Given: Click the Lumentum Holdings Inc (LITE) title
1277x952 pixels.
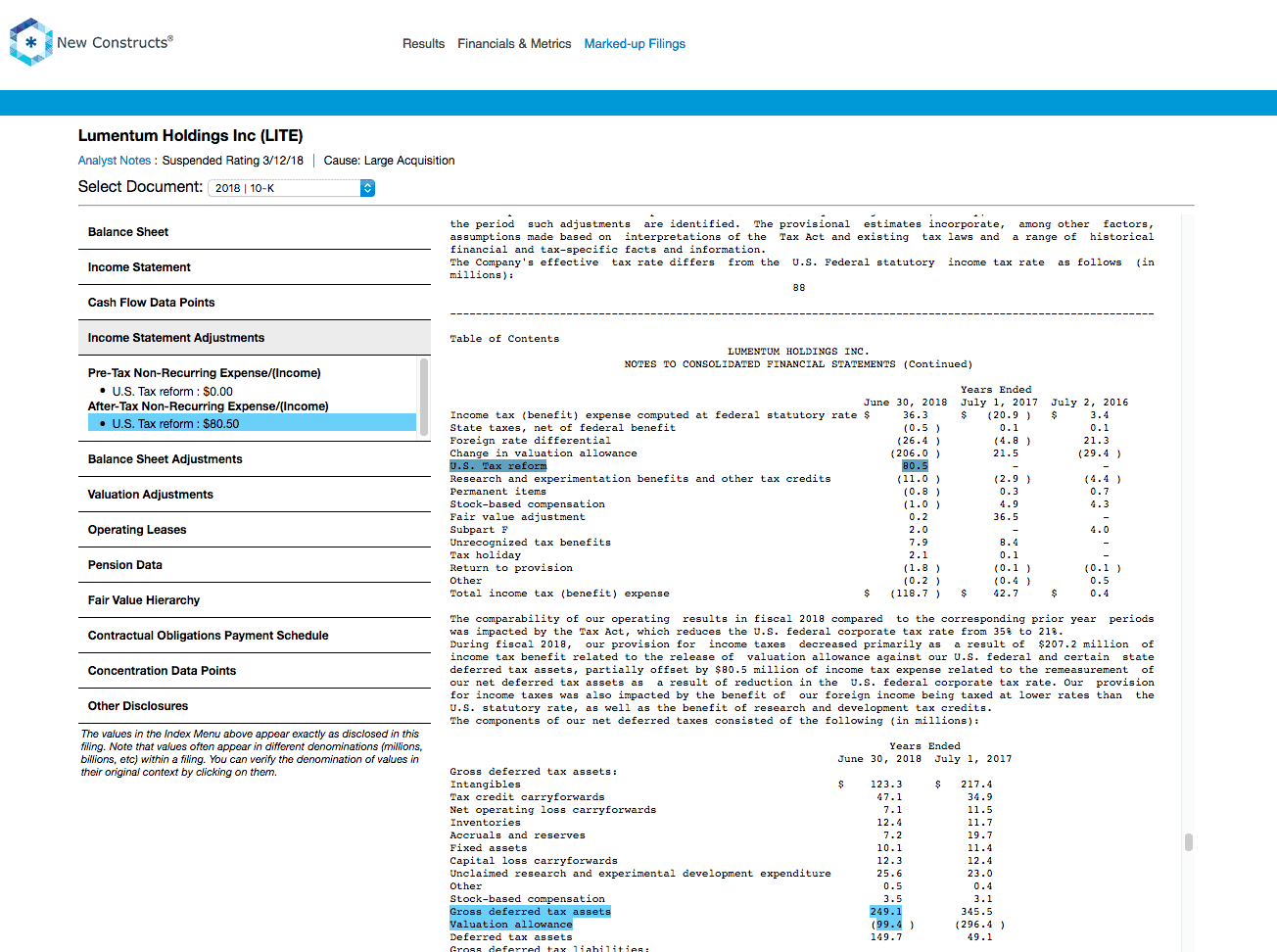Looking at the screenshot, I should click(191, 136).
